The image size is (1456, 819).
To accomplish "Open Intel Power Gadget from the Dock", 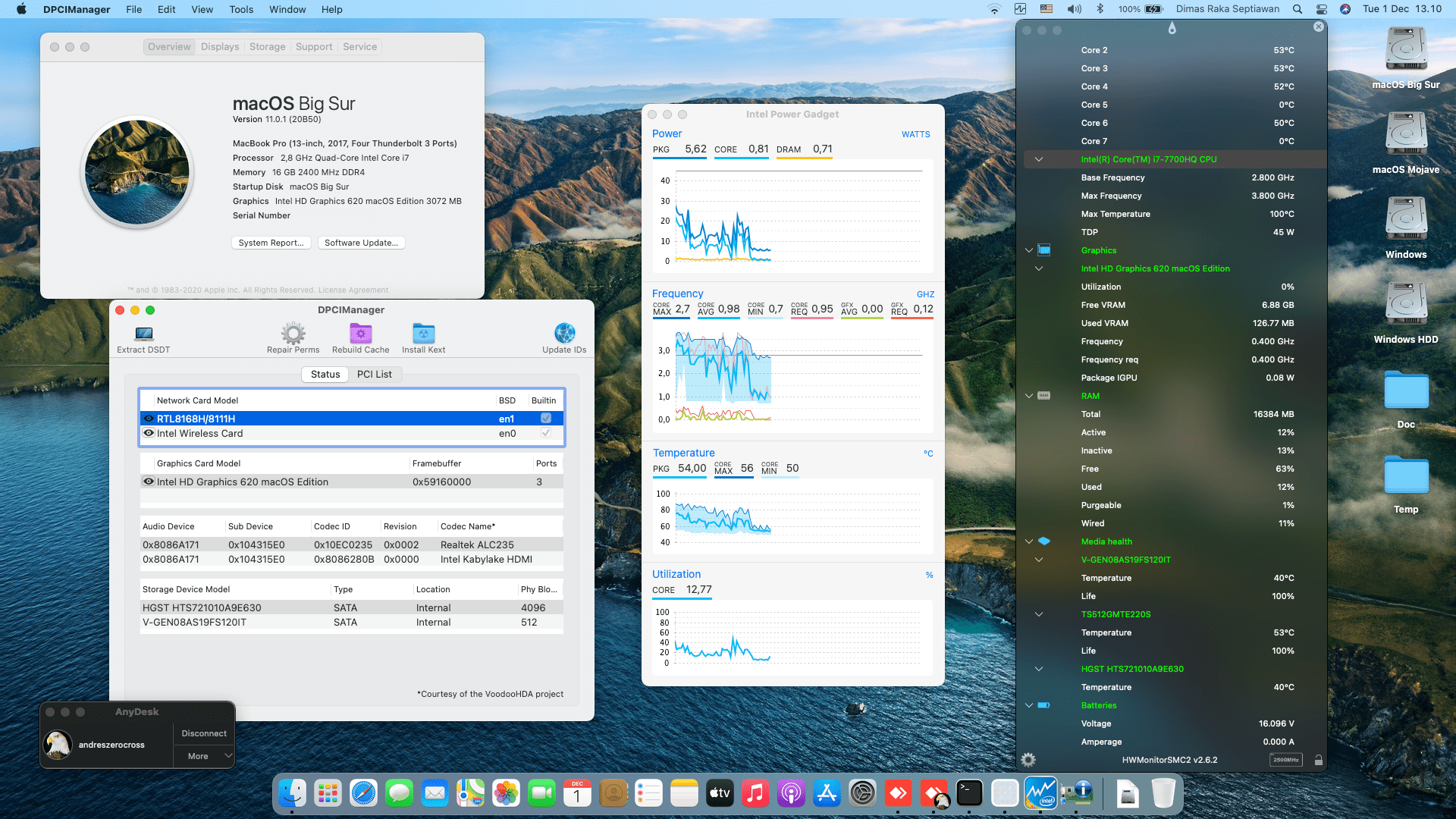I will coord(1040,793).
